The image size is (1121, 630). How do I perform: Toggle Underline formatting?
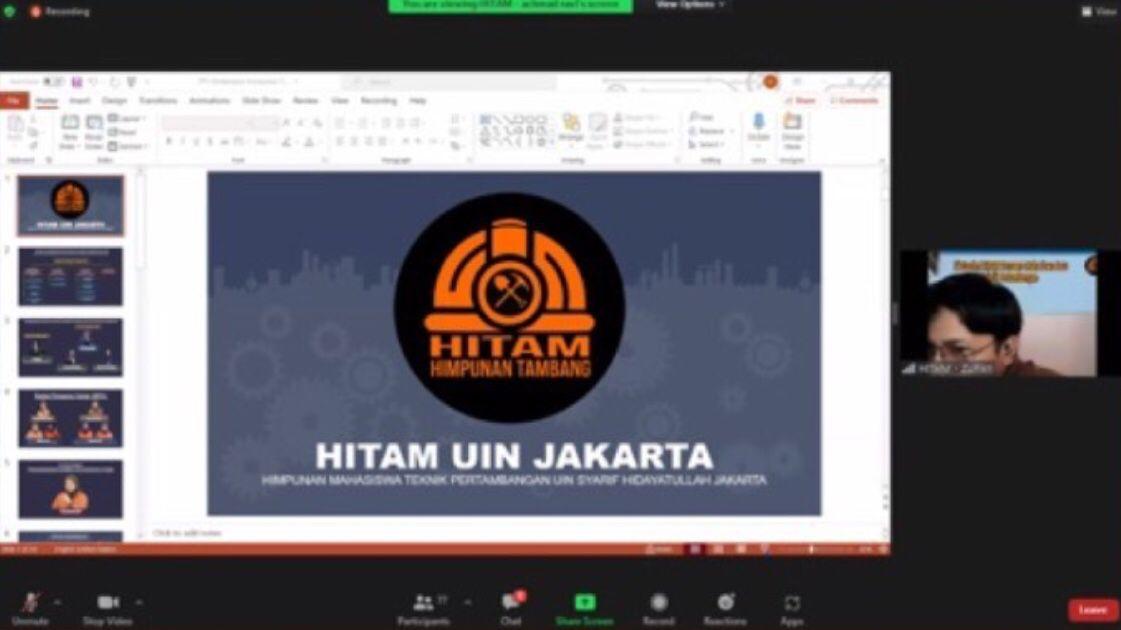[197, 142]
